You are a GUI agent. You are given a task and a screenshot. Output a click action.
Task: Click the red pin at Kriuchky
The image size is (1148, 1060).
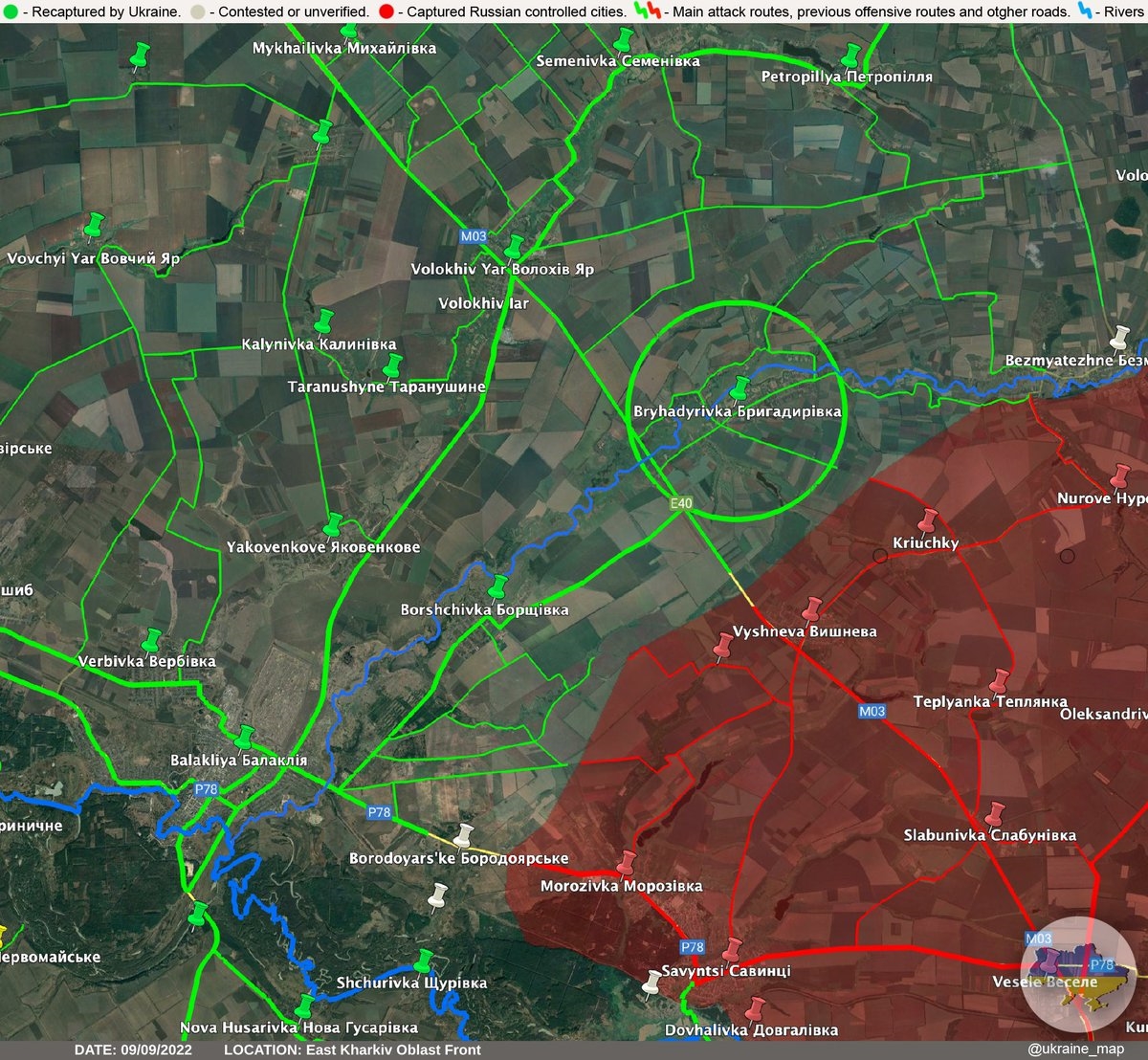926,520
